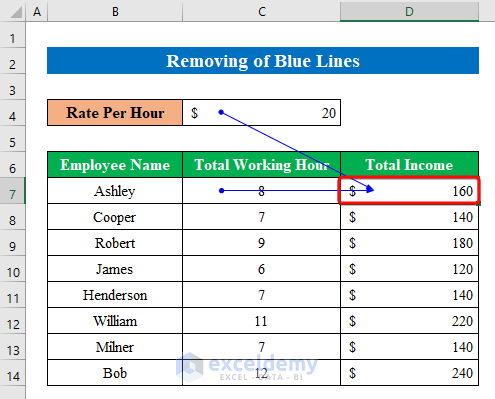Select row 13 header
Screen dimensions: 495x399
[x=12, y=347]
